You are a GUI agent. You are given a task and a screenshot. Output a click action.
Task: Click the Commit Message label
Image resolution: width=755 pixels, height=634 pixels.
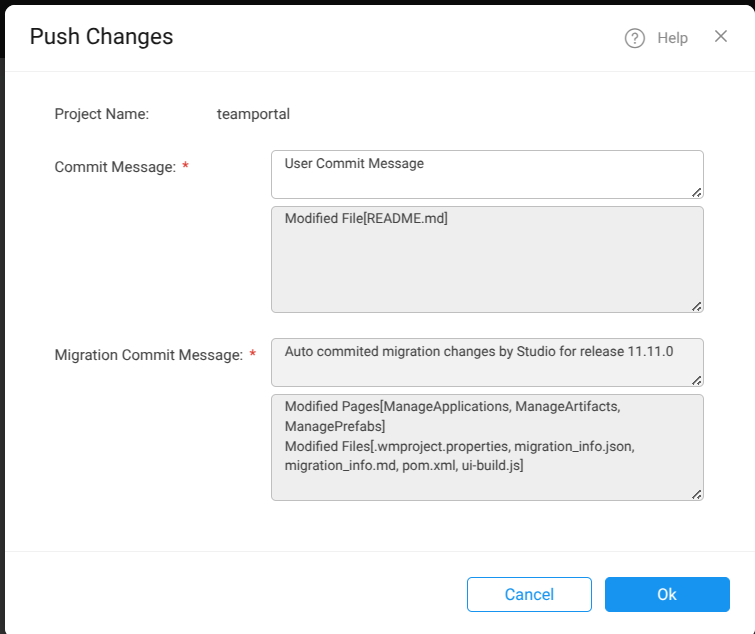(x=115, y=167)
